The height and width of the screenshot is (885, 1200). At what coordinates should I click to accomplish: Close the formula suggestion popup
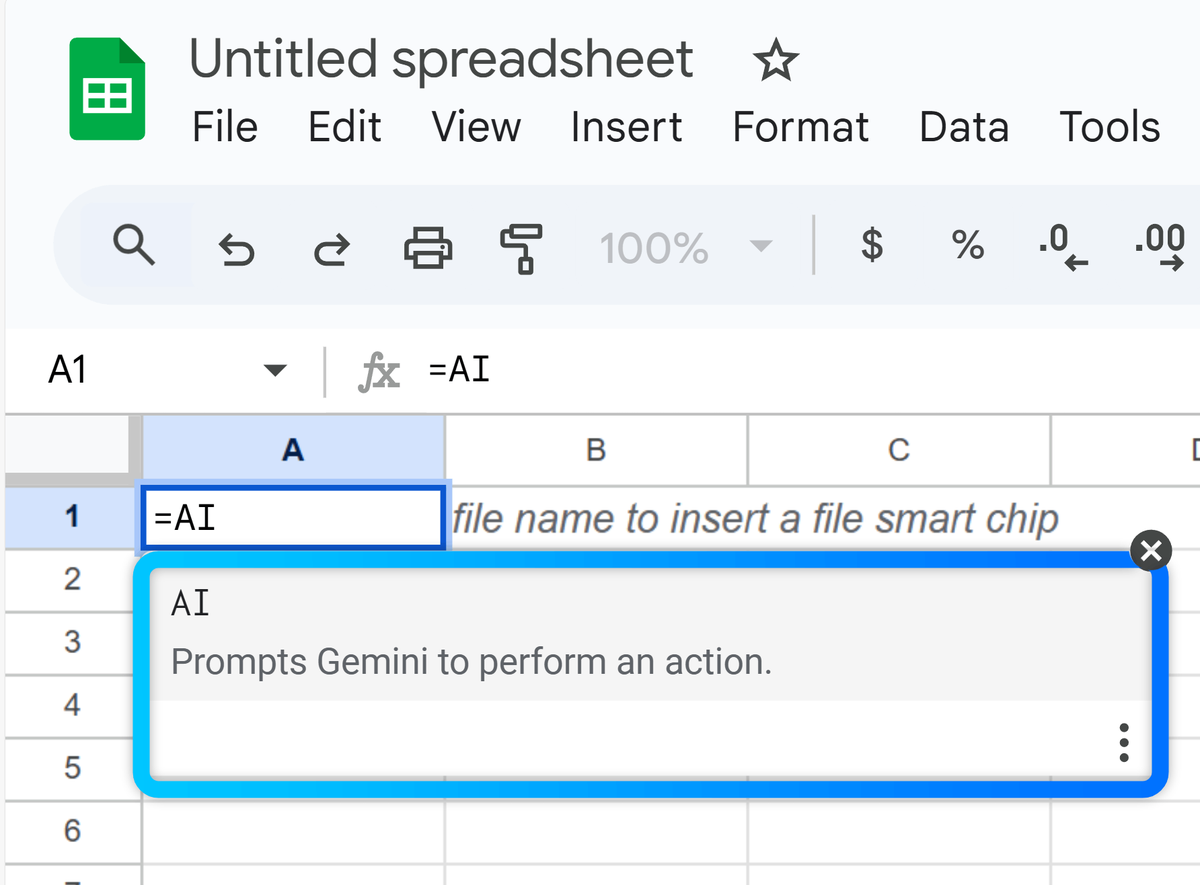[1151, 550]
